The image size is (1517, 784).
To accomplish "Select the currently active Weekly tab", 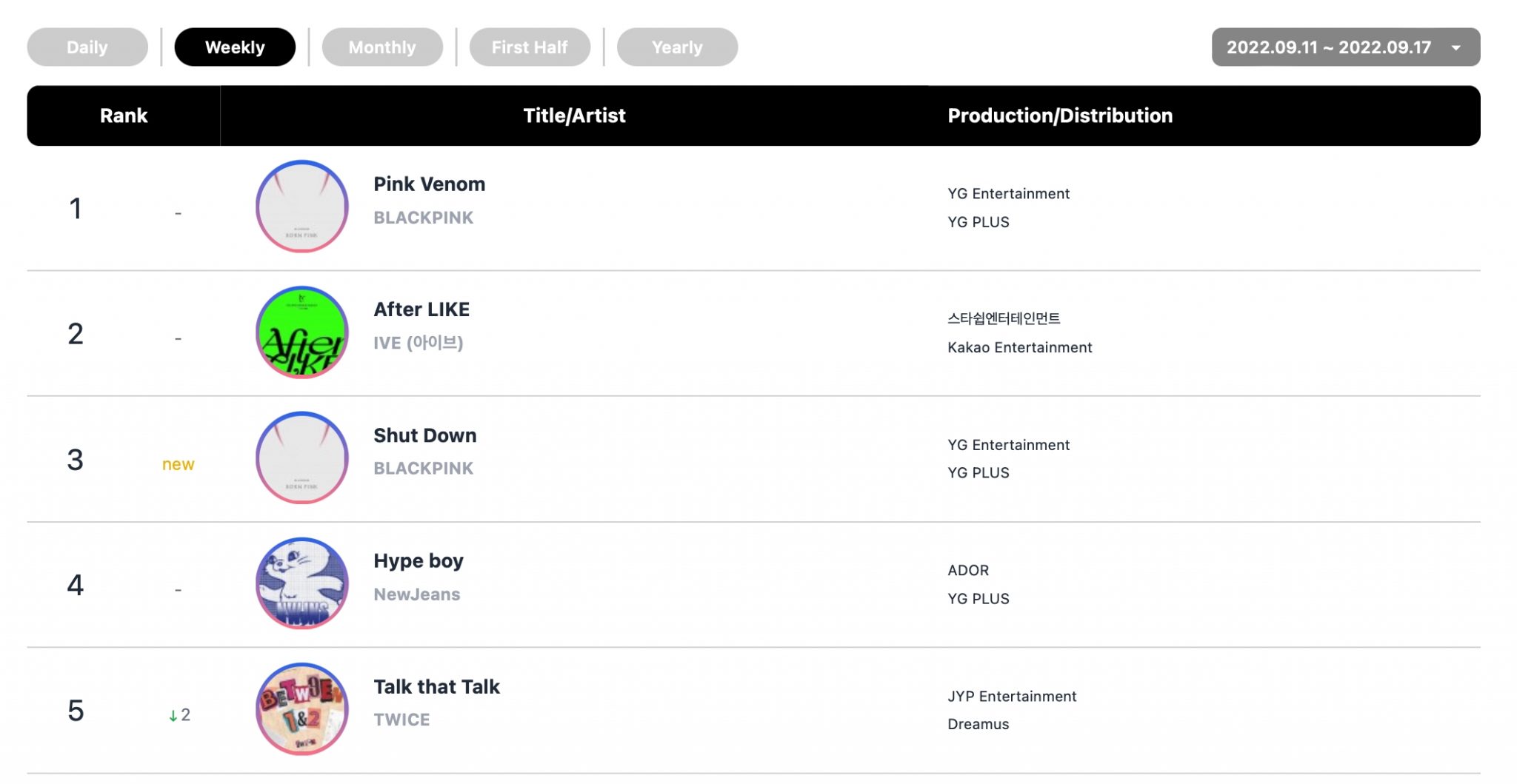I will coord(235,47).
